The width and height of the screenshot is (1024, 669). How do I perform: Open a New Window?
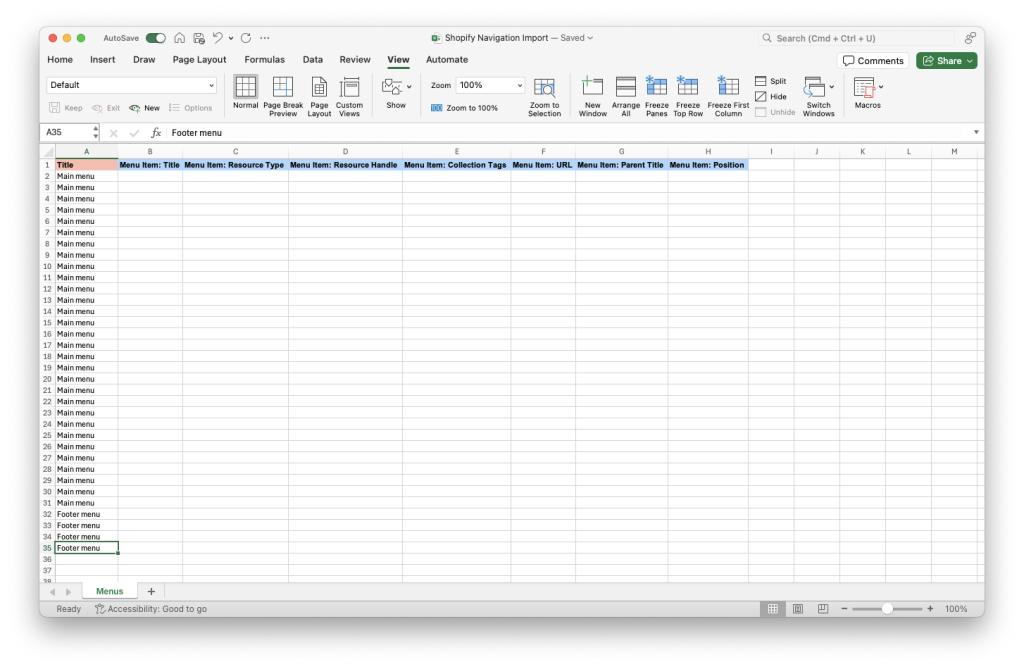point(592,94)
